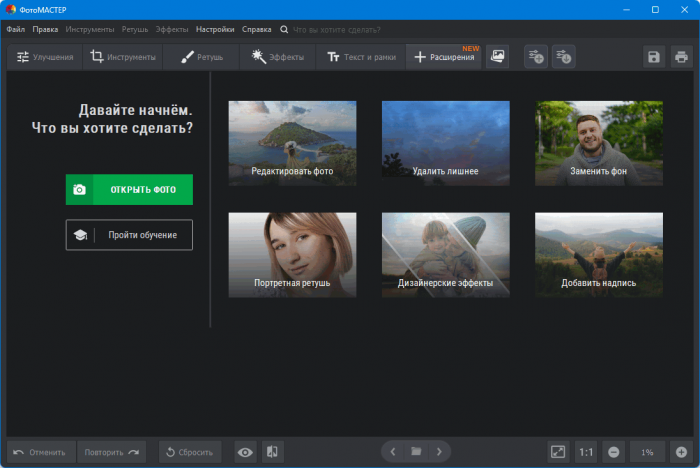Switch to the Расширения tab

(444, 57)
